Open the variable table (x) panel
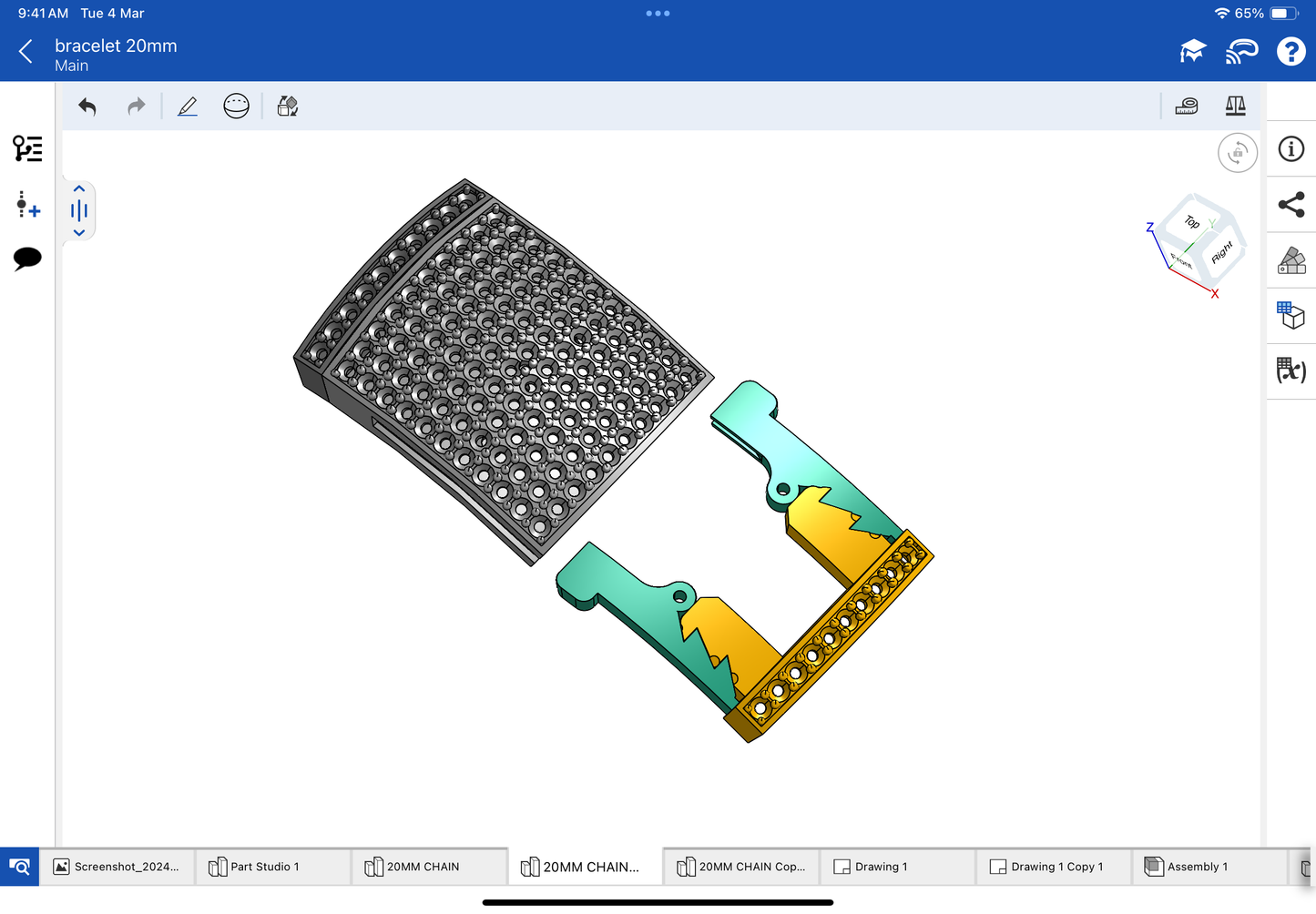The image size is (1316, 914). coord(1290,371)
